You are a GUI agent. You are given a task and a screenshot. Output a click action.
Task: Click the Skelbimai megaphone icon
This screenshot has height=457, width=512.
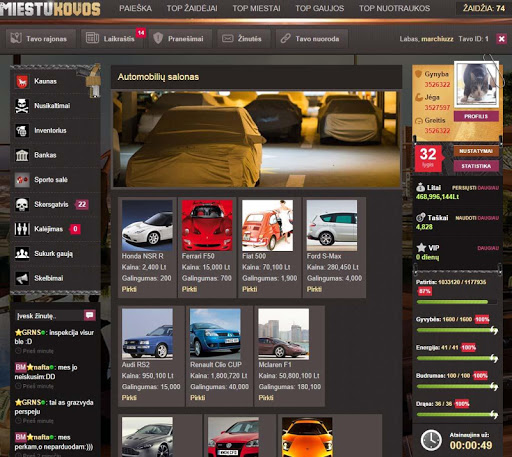[22, 278]
